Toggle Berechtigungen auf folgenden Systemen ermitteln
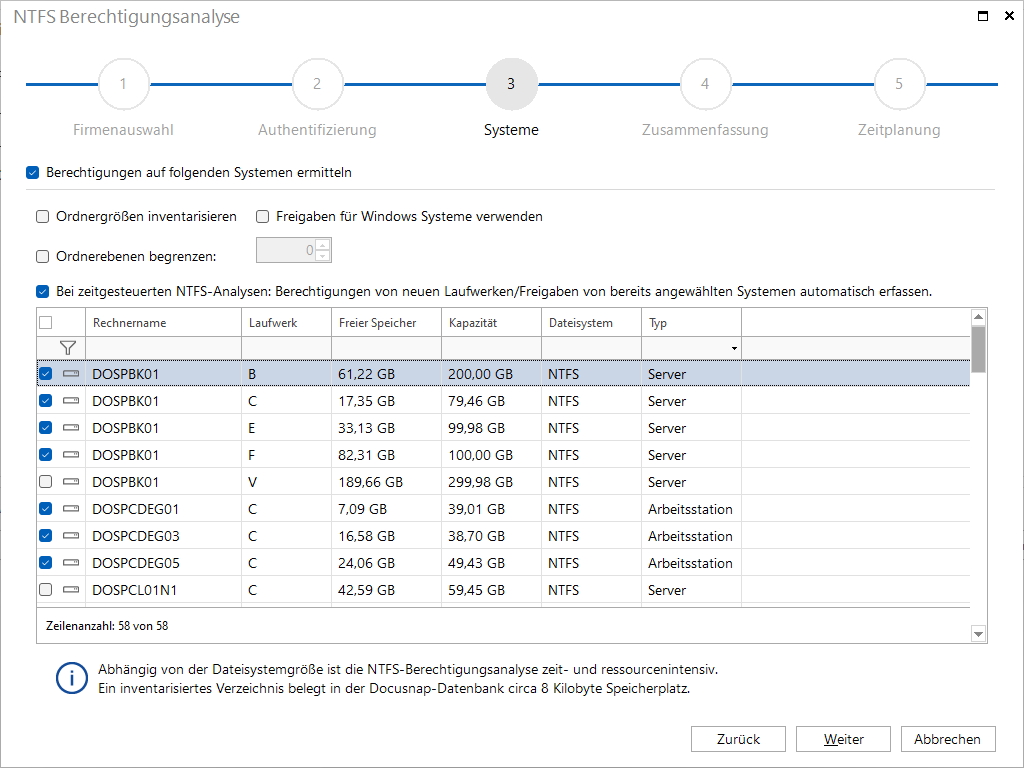The width and height of the screenshot is (1024, 768). (x=33, y=173)
